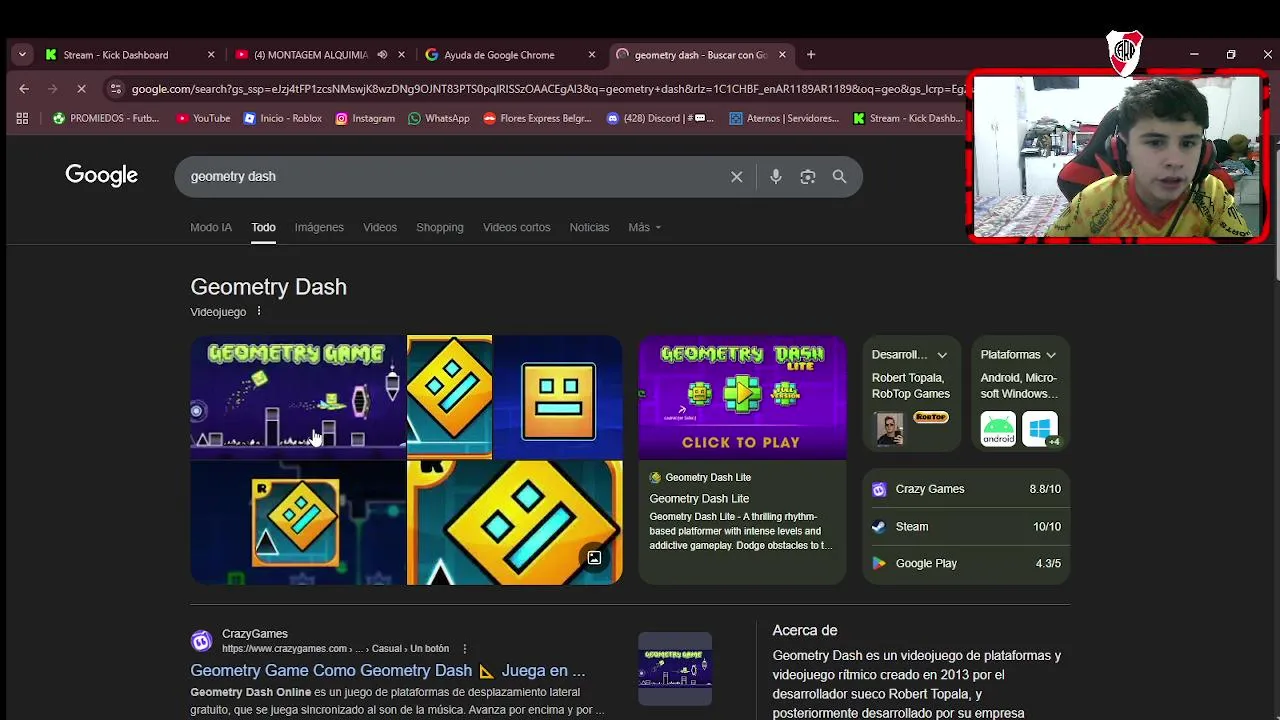Start voice search with the microphone icon
Viewport: 1280px width, 720px height.
point(776,177)
